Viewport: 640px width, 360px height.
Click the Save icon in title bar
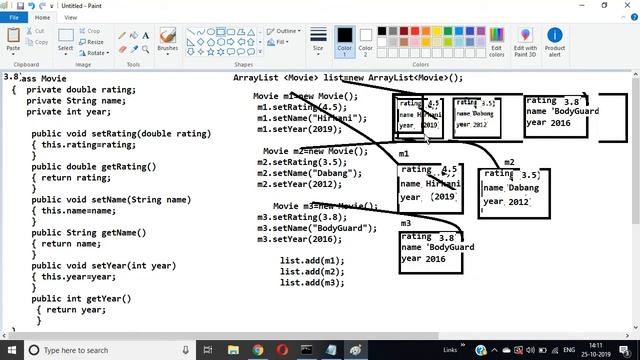coord(20,6)
